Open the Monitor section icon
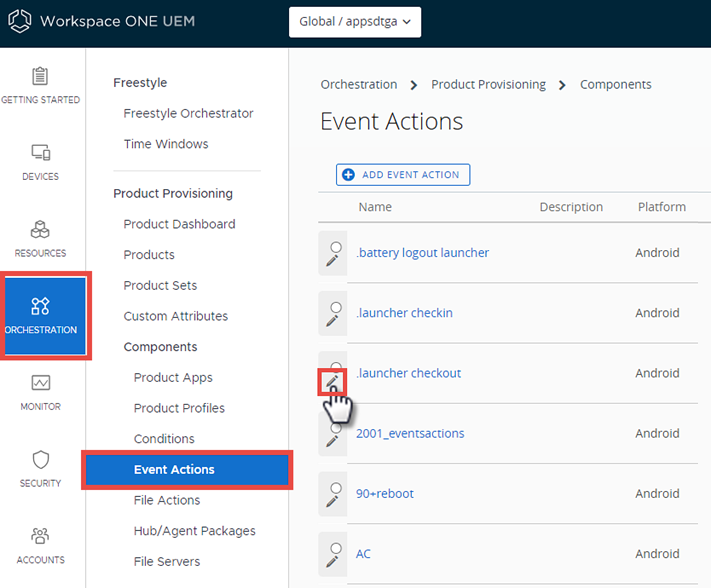This screenshot has width=711, height=588. tap(40, 383)
